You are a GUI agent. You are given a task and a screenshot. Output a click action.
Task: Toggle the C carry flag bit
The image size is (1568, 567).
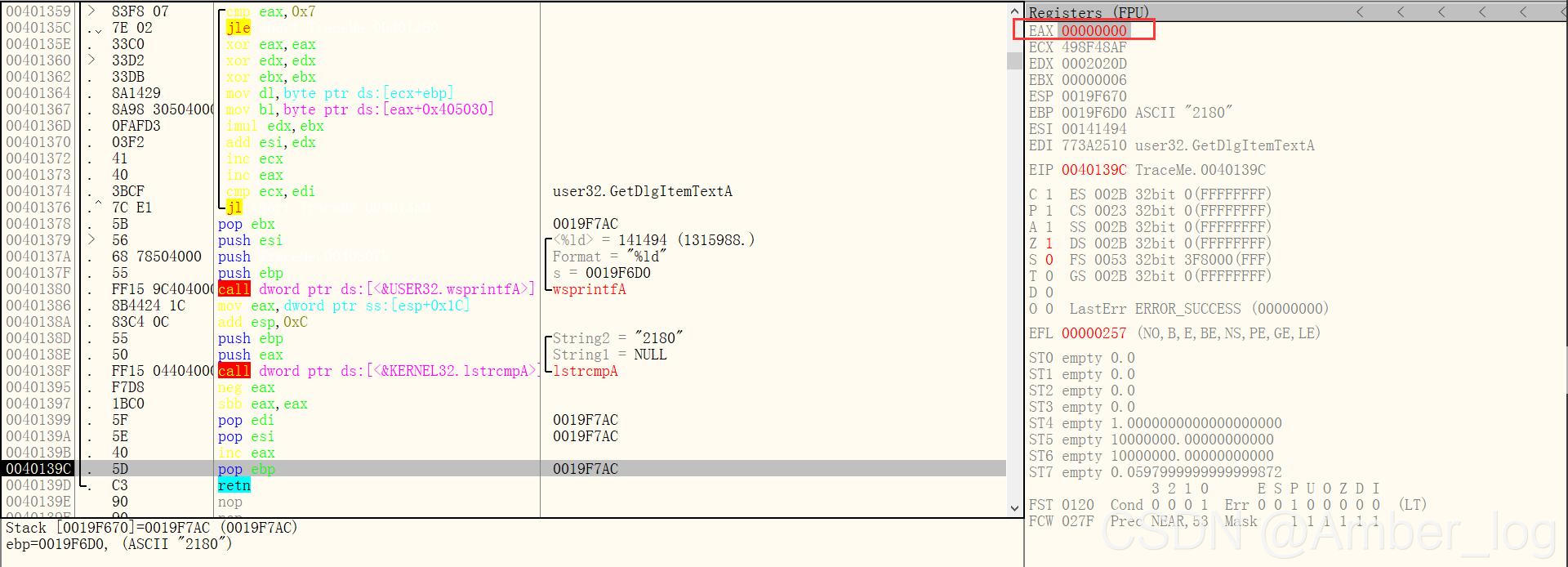coord(1049,194)
